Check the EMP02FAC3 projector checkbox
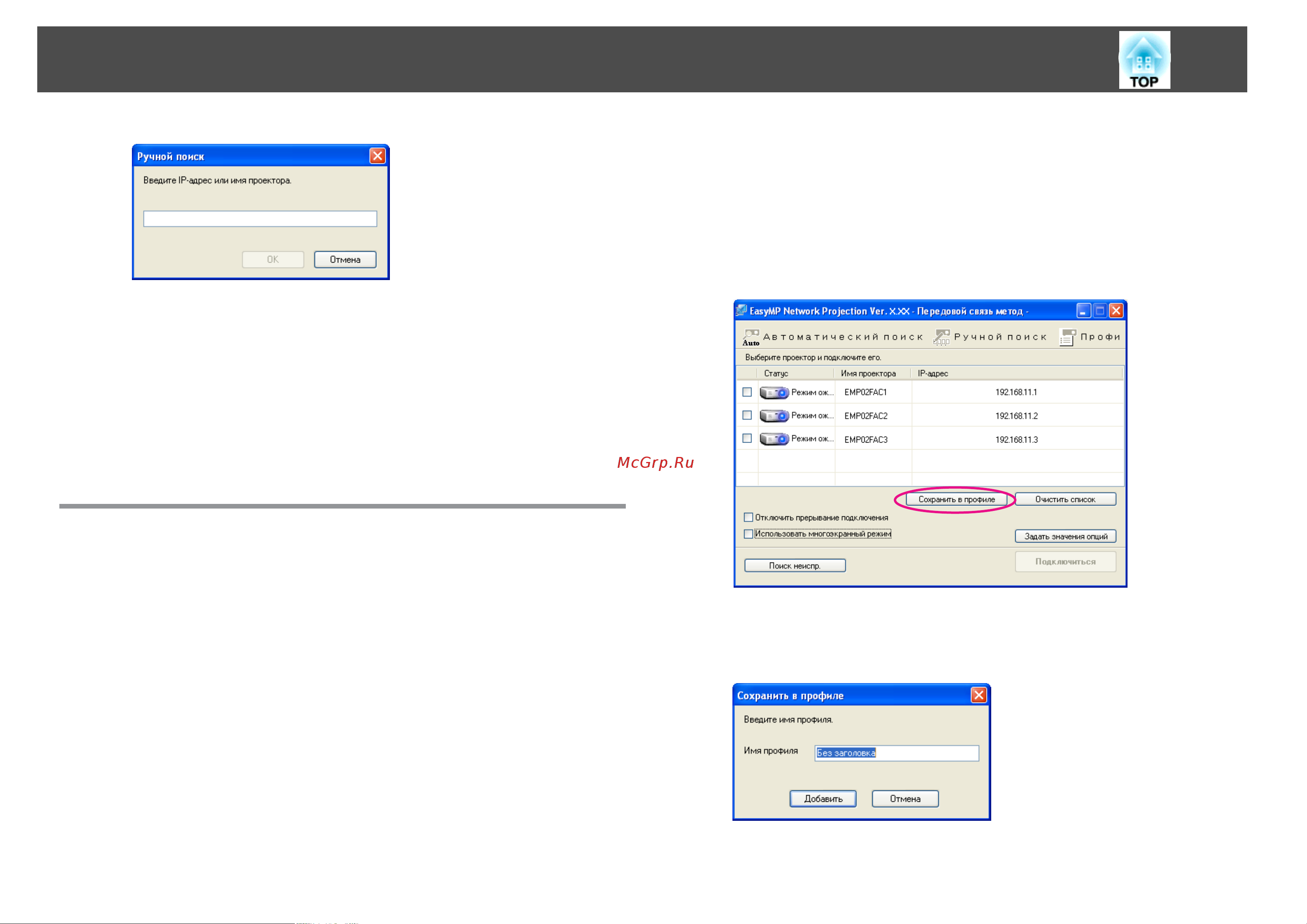The width and height of the screenshot is (1307, 924). tap(747, 438)
